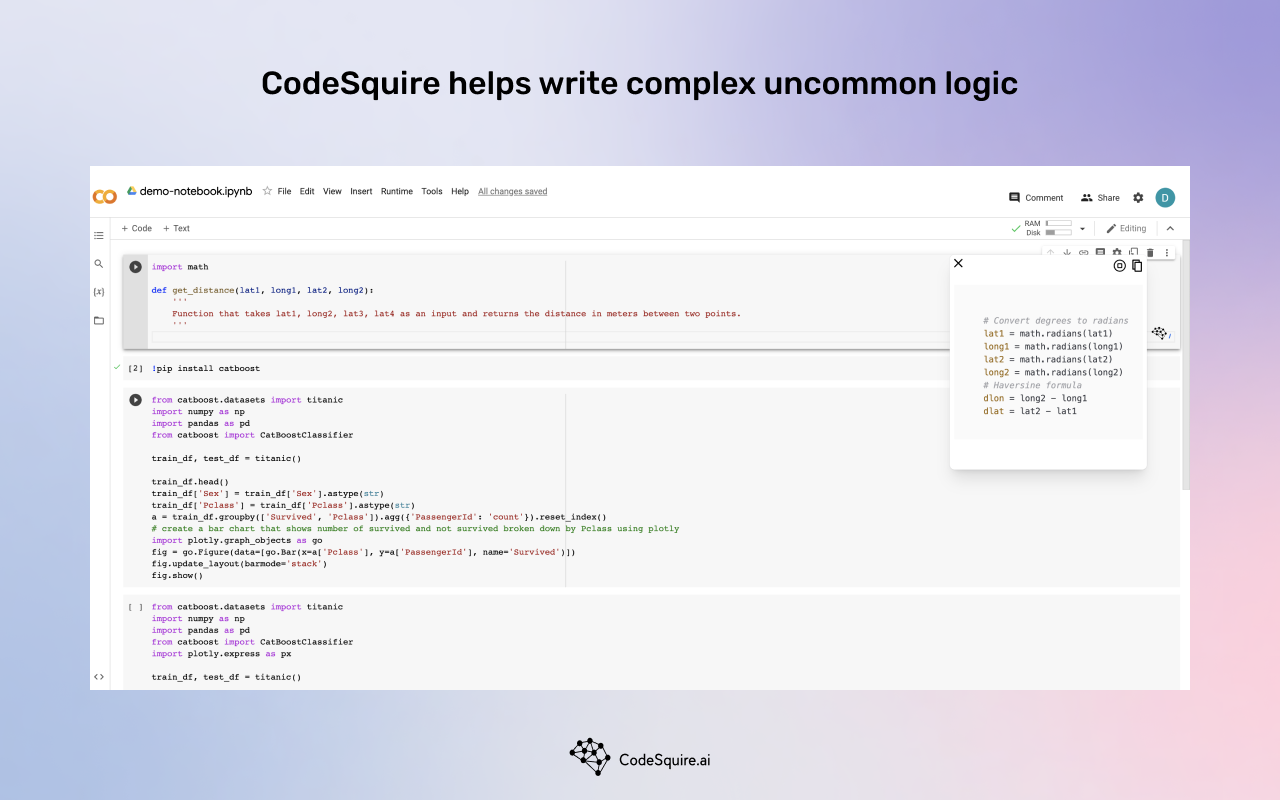This screenshot has width=1280, height=800.
Task: Run the get_distance code cell
Action: click(135, 267)
